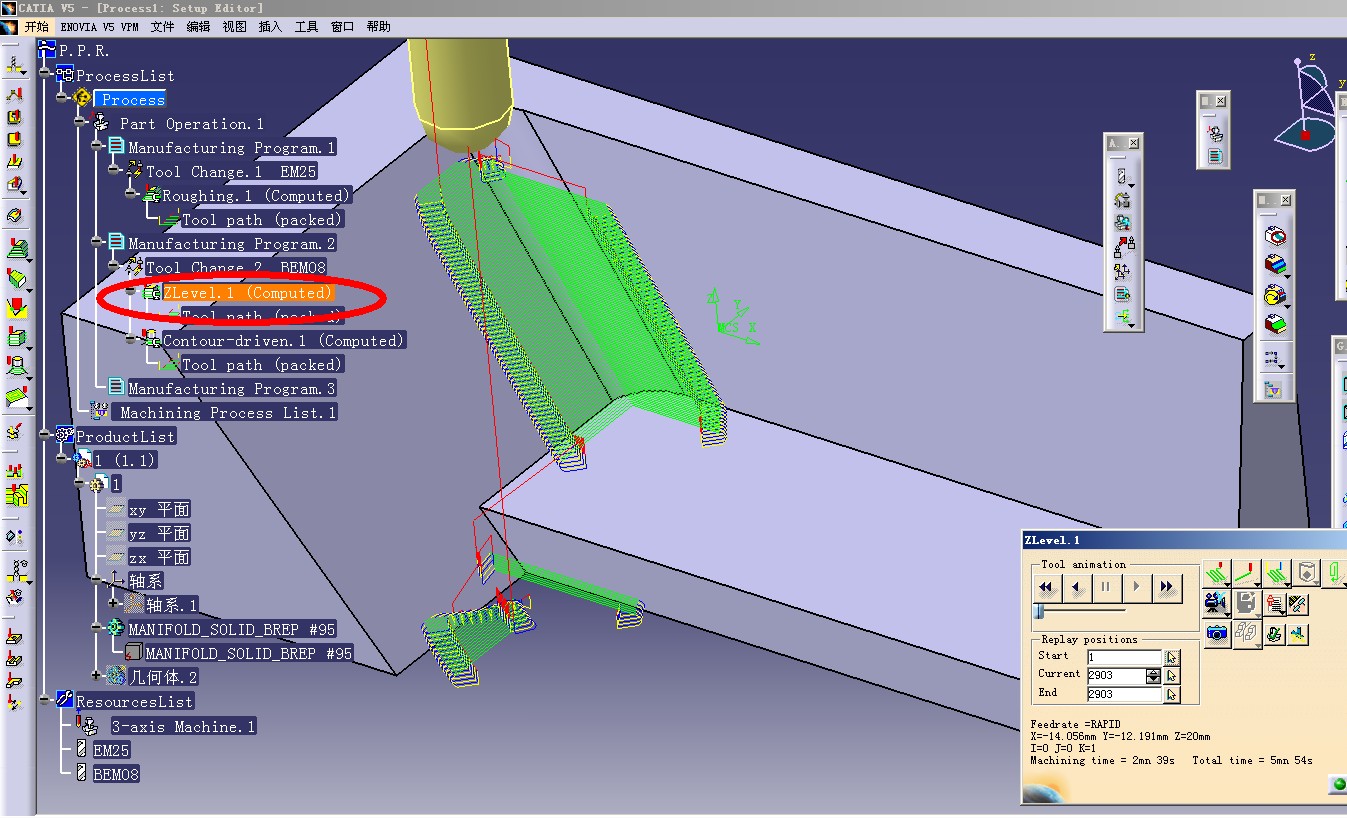Select the BEM08 tool resource

[116, 774]
